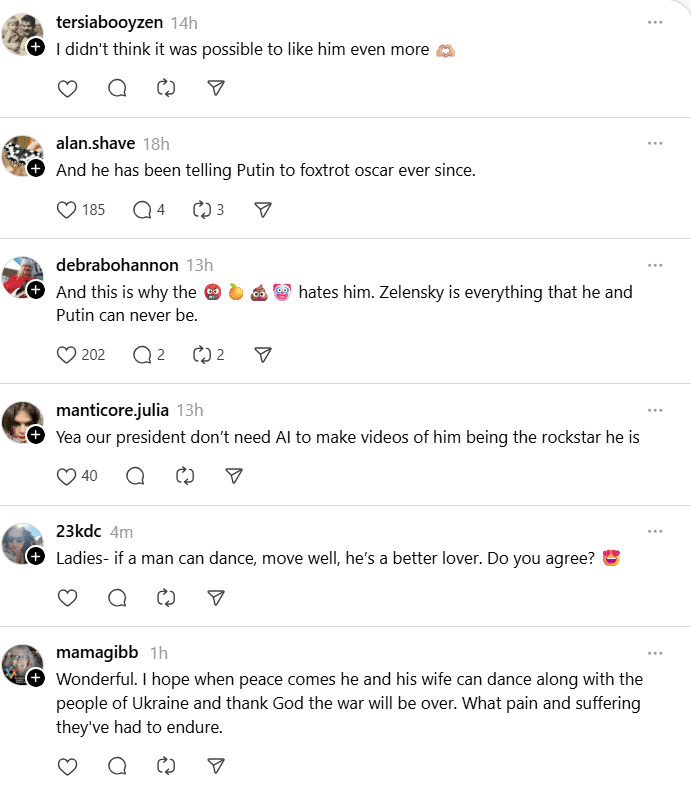Screen dimensions: 691x789
Task: Open more options menu on debrabohannon's comment
Action: coord(655,265)
